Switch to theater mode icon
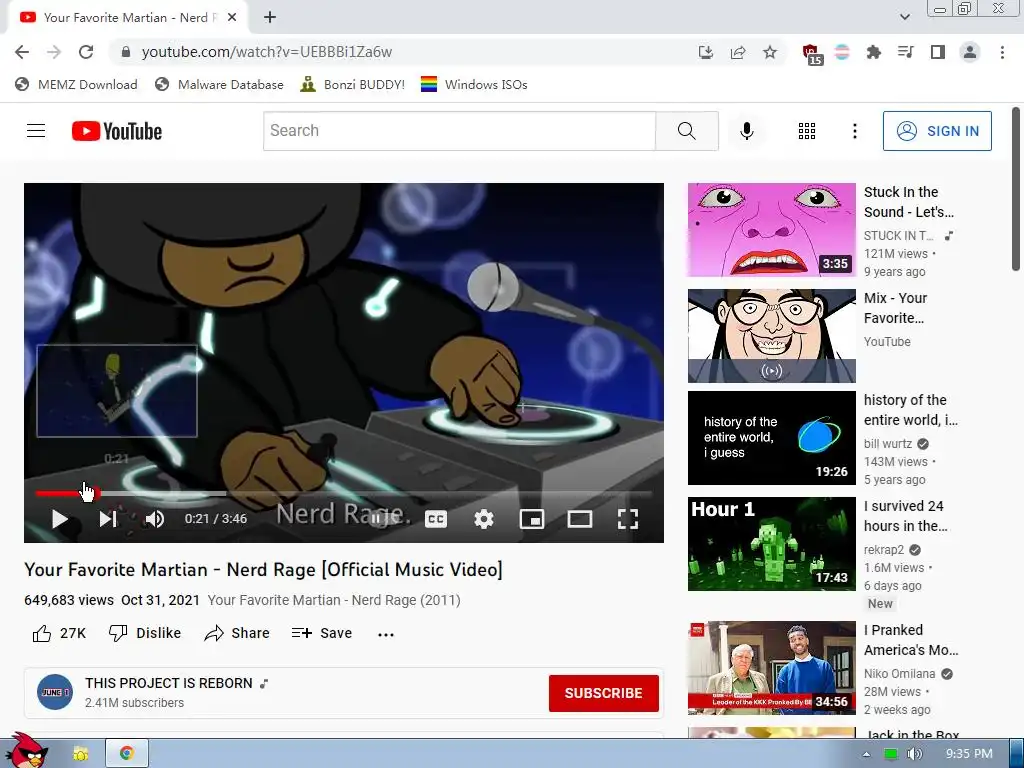Image resolution: width=1024 pixels, height=768 pixels. pyautogui.click(x=580, y=519)
